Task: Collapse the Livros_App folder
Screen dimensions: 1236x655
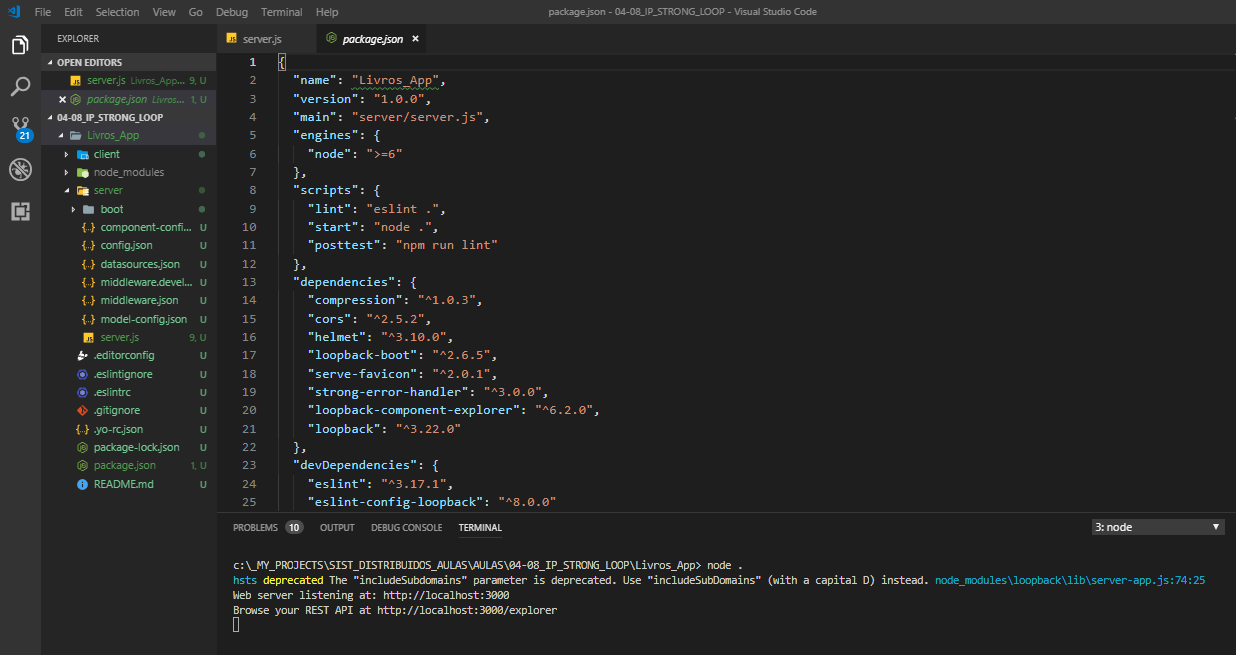Action: [61, 135]
